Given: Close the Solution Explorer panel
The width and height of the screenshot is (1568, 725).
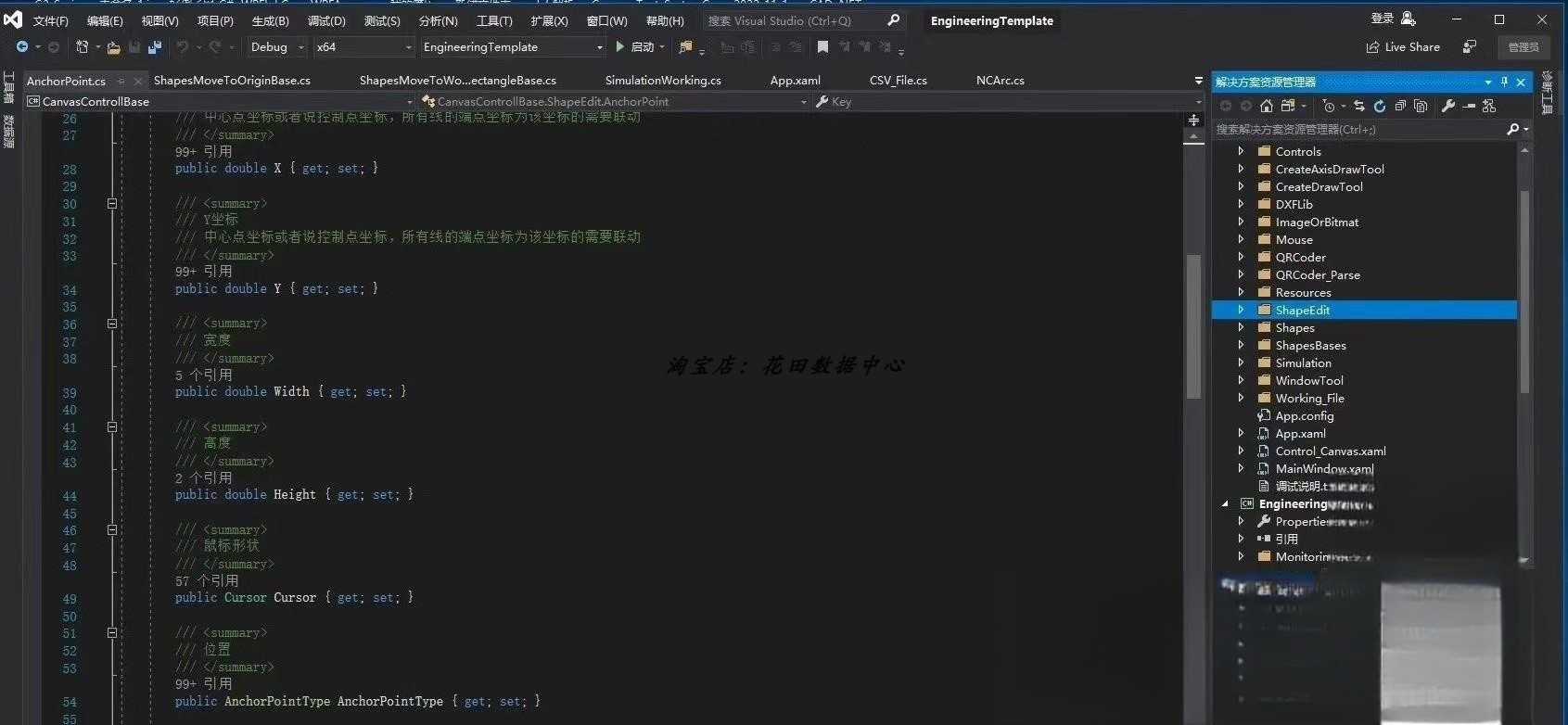Looking at the screenshot, I should point(1521,82).
